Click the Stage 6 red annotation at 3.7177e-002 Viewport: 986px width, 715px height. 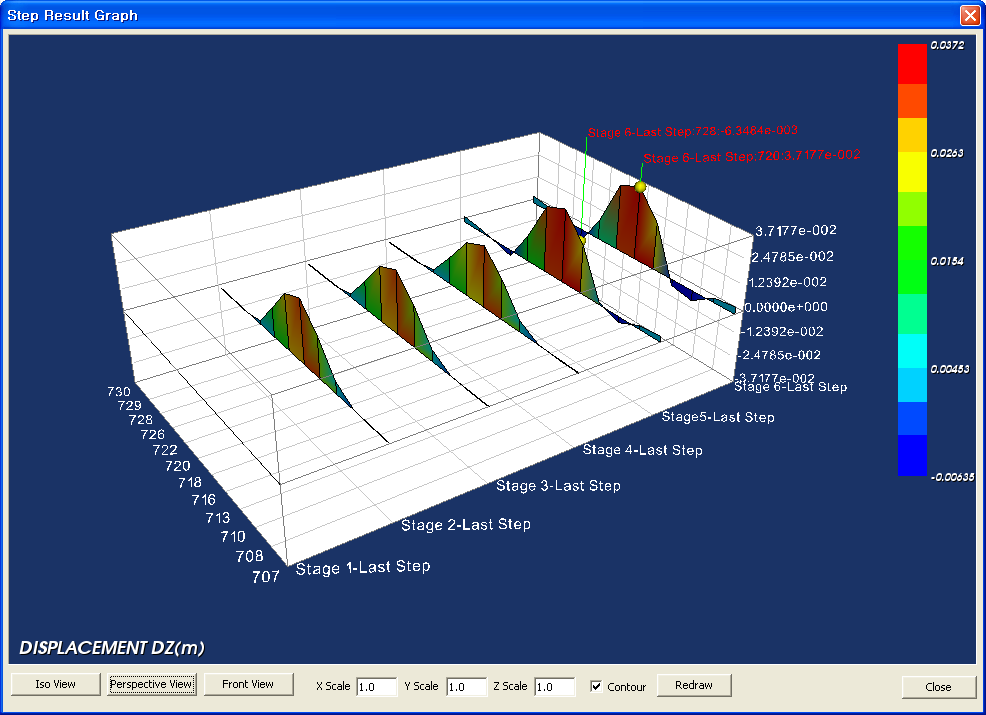point(751,156)
